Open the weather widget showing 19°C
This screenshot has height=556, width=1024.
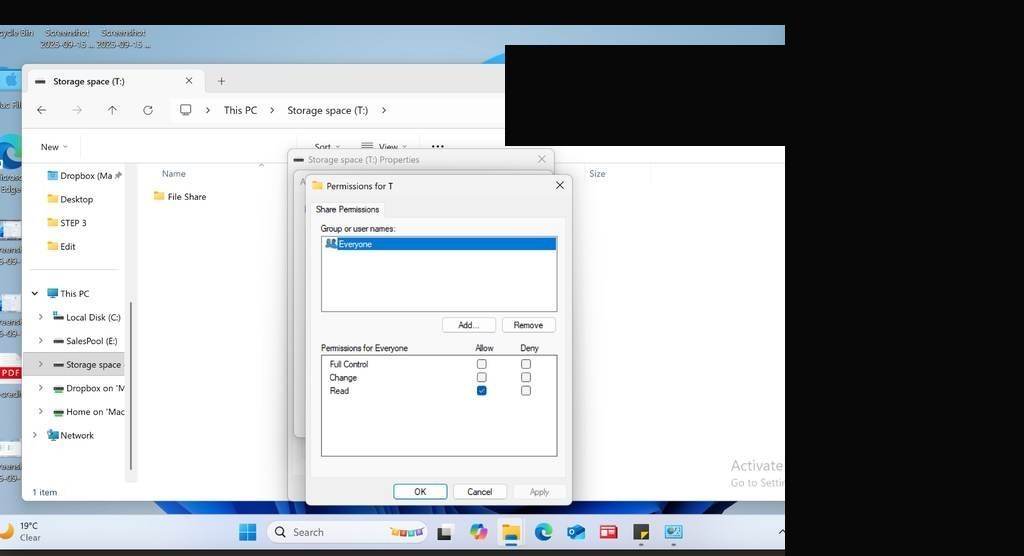(x=21, y=531)
